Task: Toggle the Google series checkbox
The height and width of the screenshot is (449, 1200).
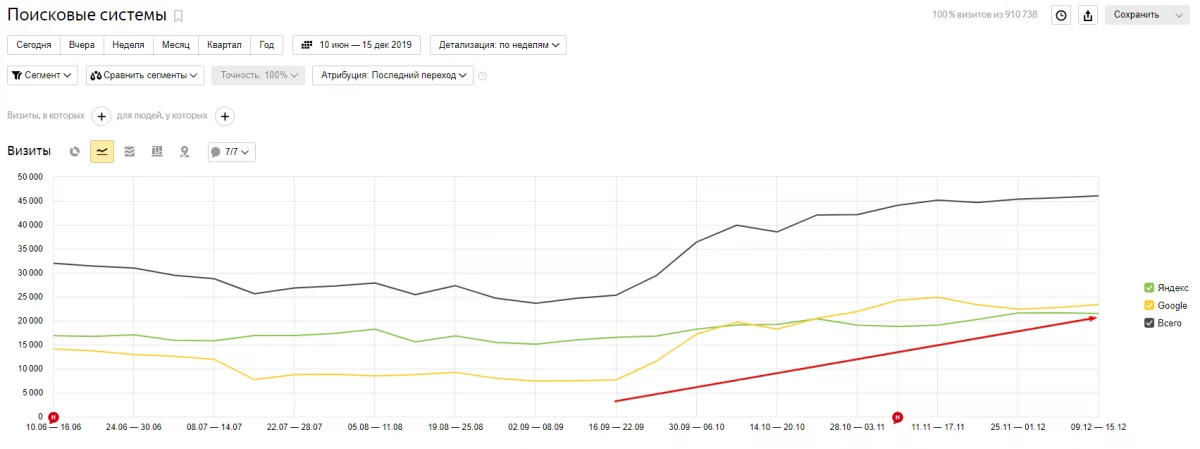Action: coord(1149,305)
